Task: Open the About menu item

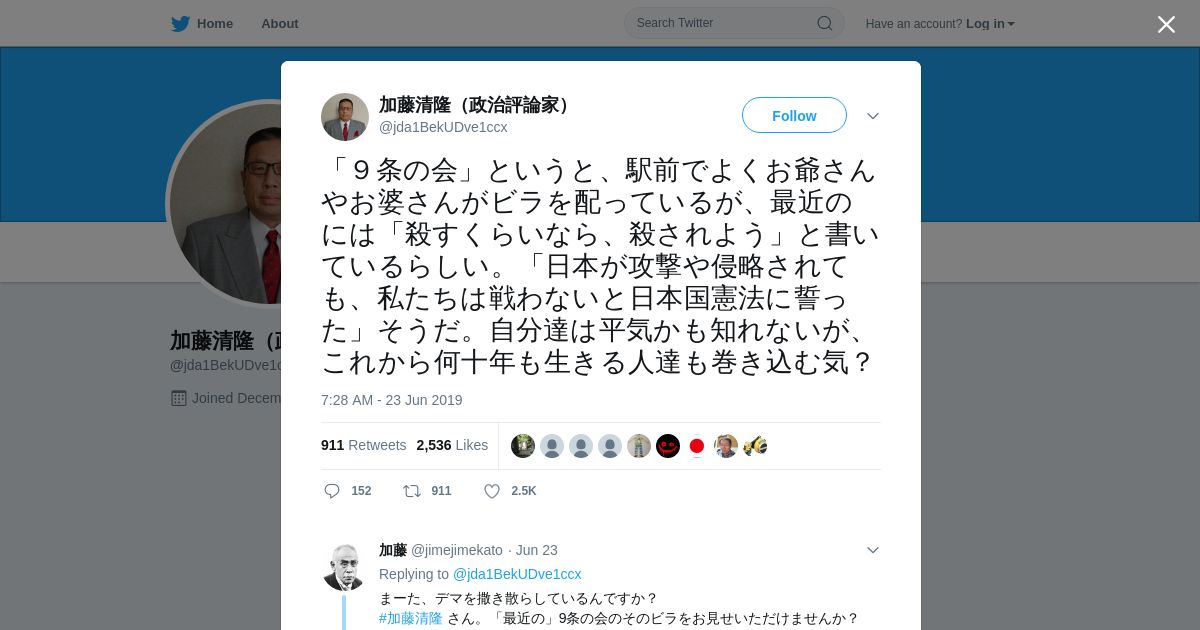Action: (x=280, y=24)
